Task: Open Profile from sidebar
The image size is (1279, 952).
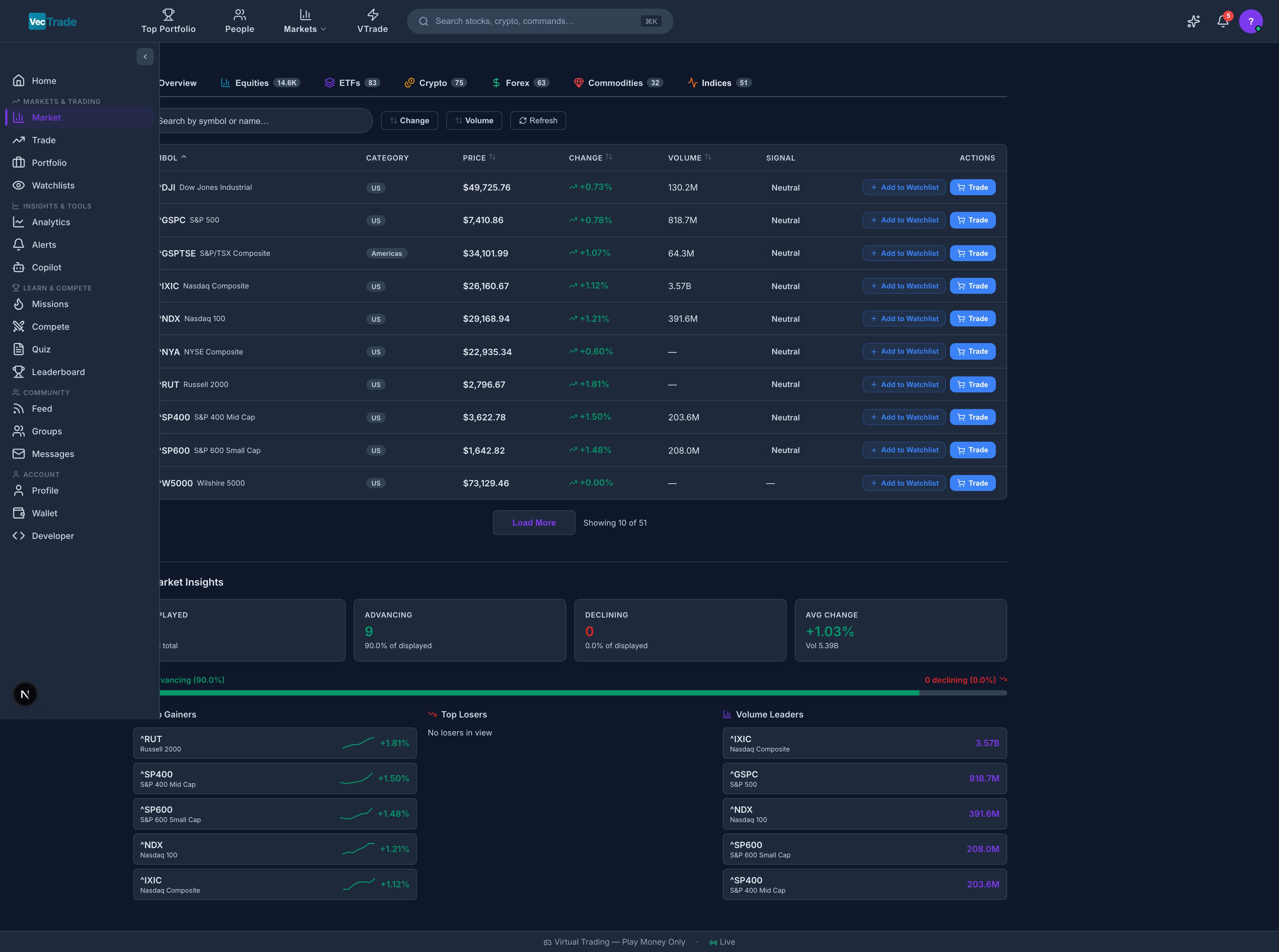Action: (80, 490)
